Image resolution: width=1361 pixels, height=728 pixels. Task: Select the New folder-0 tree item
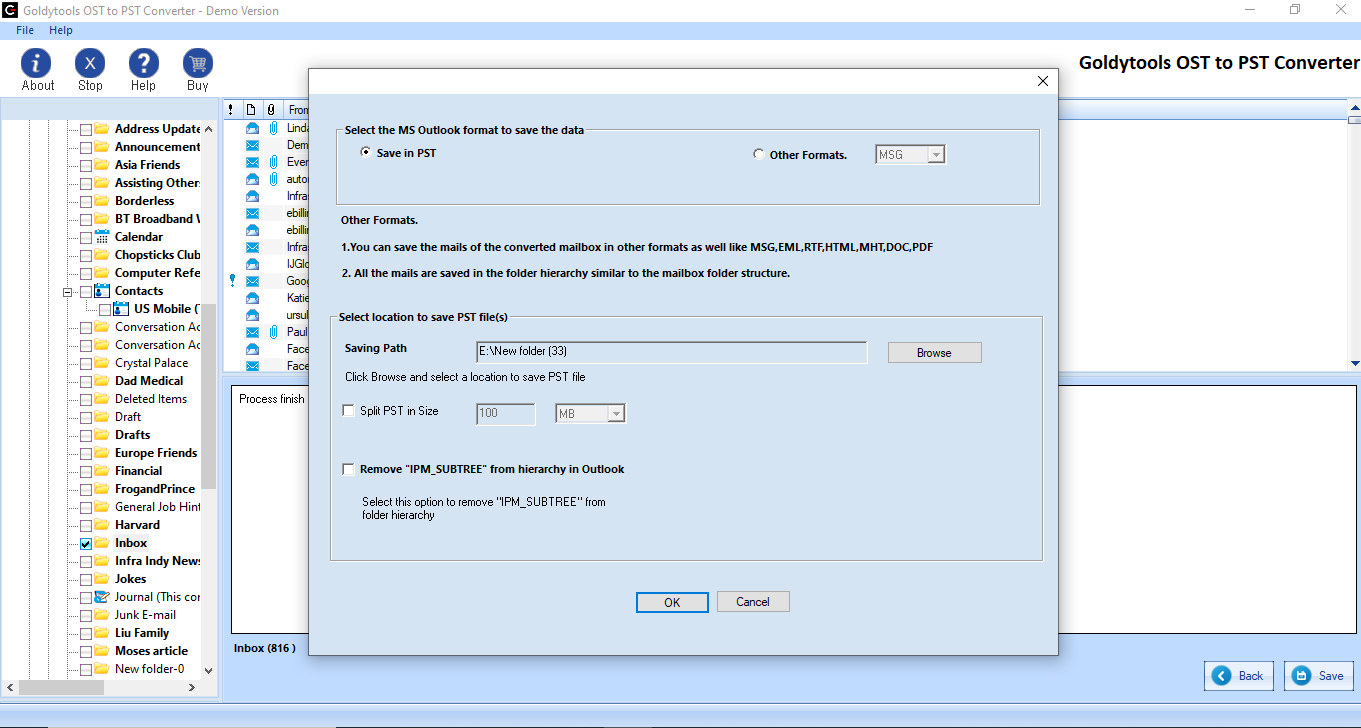pos(149,669)
